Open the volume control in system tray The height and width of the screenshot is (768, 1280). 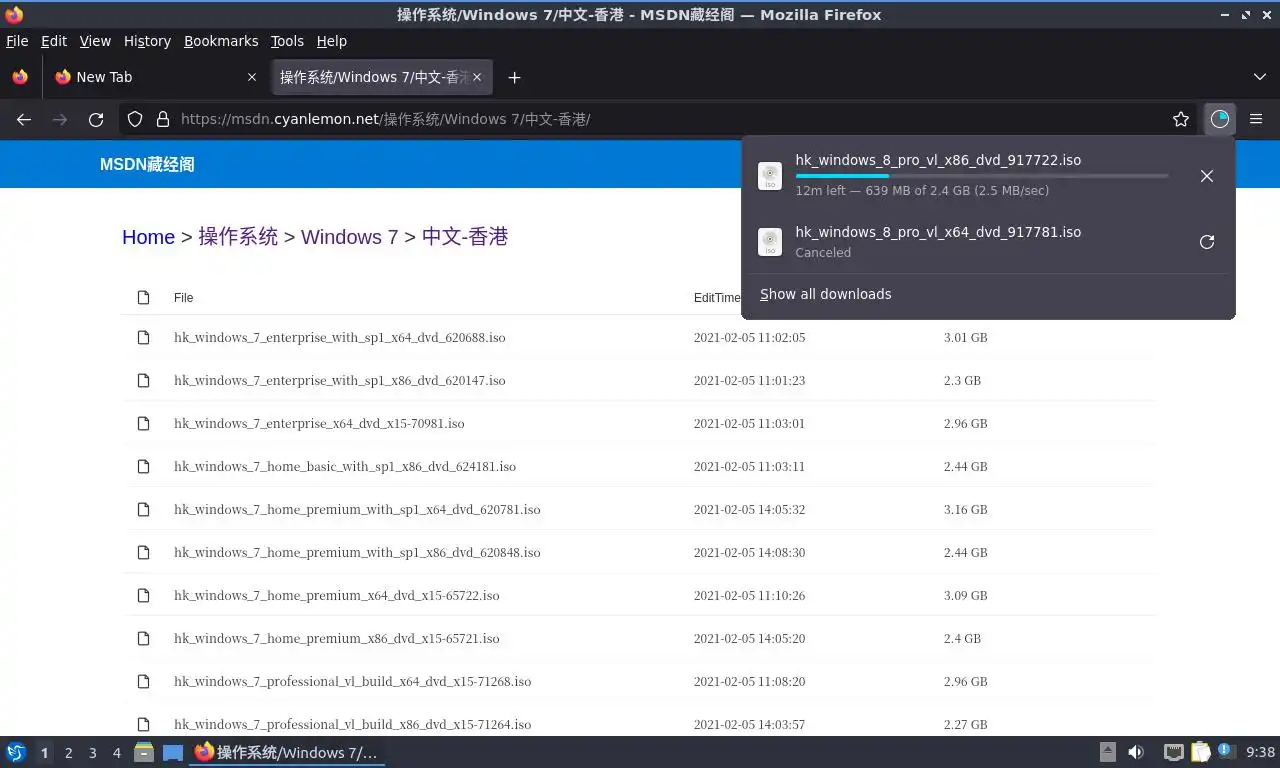[x=1136, y=752]
